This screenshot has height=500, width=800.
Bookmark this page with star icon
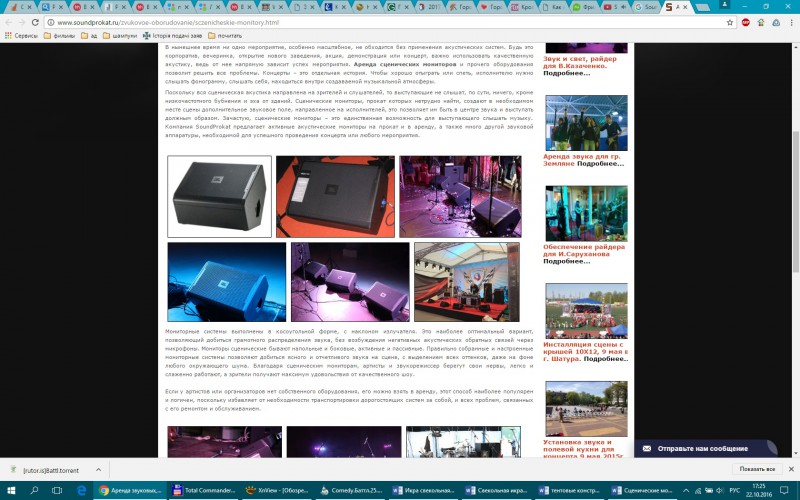click(x=730, y=22)
